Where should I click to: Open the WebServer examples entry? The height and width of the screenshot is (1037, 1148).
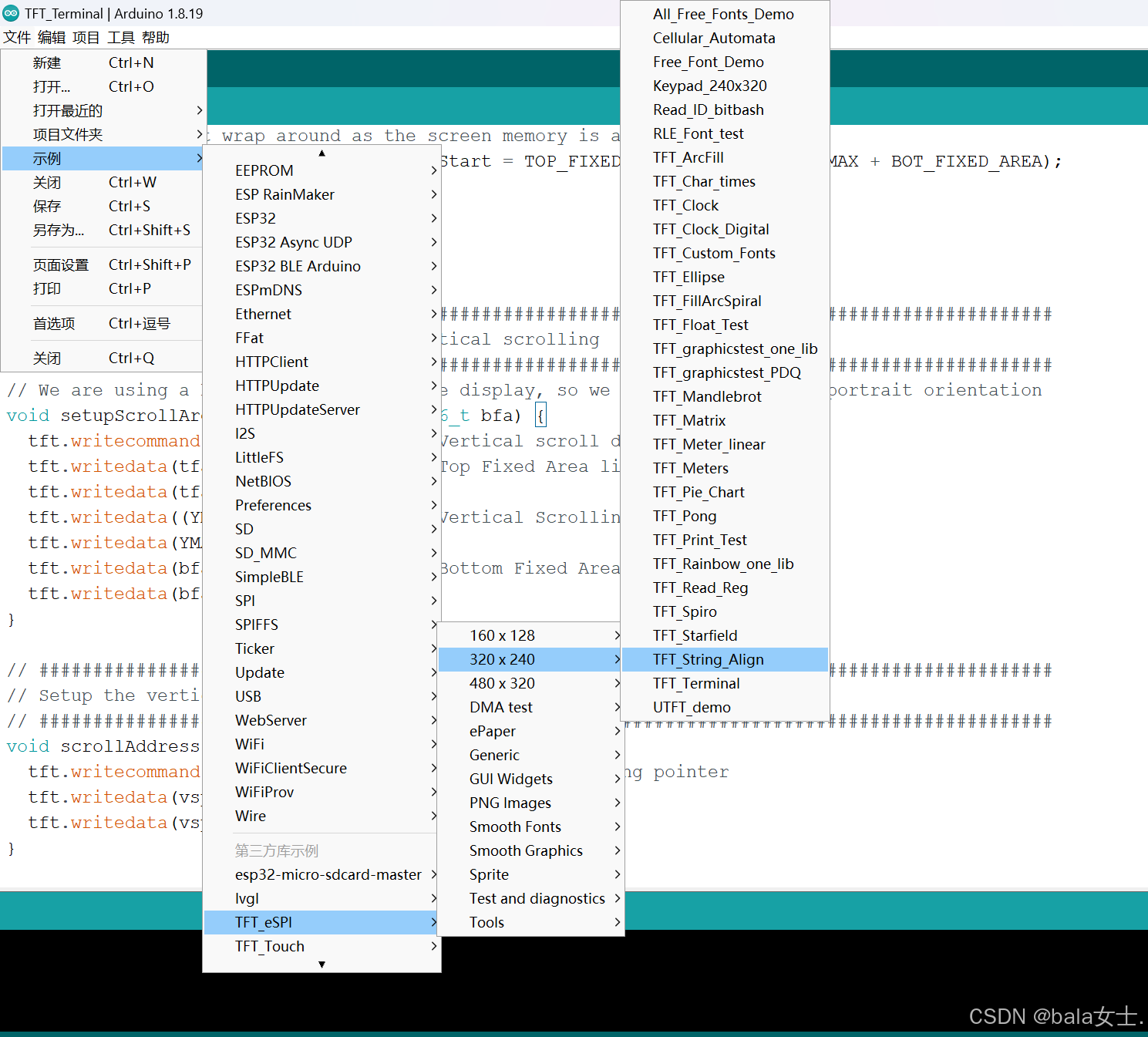click(x=322, y=720)
